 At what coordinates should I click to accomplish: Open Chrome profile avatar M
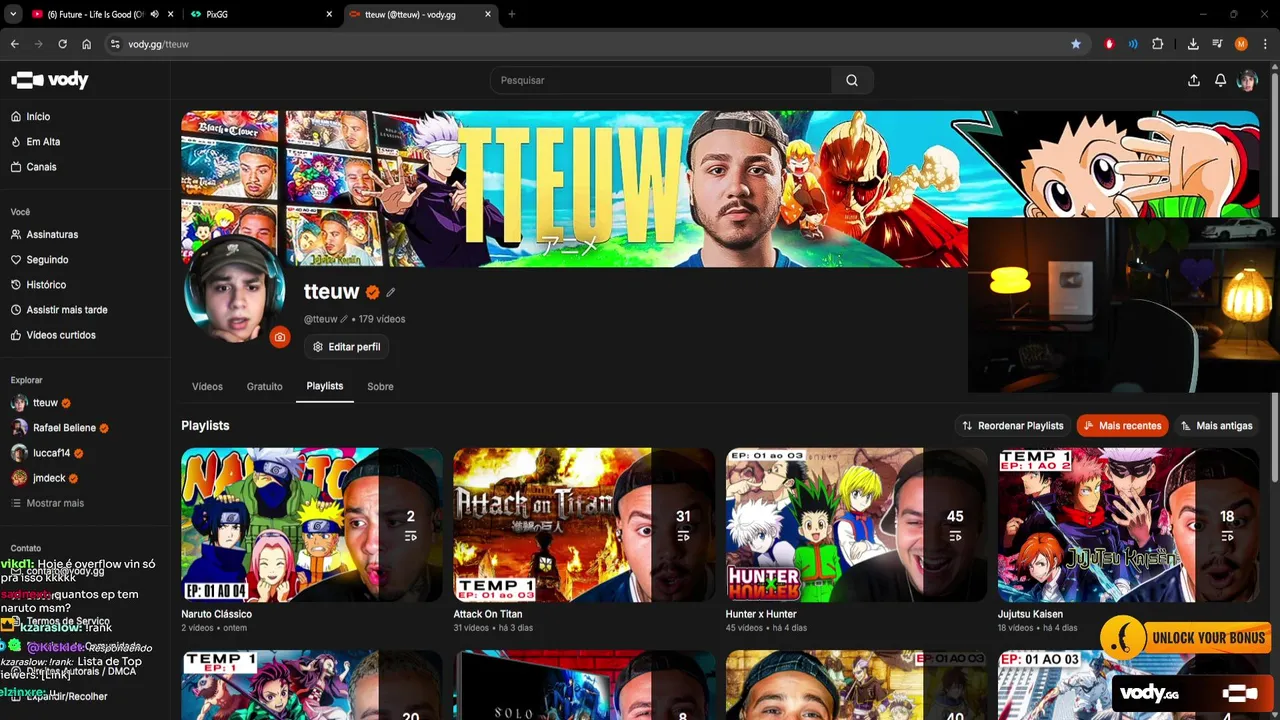tap(1241, 44)
